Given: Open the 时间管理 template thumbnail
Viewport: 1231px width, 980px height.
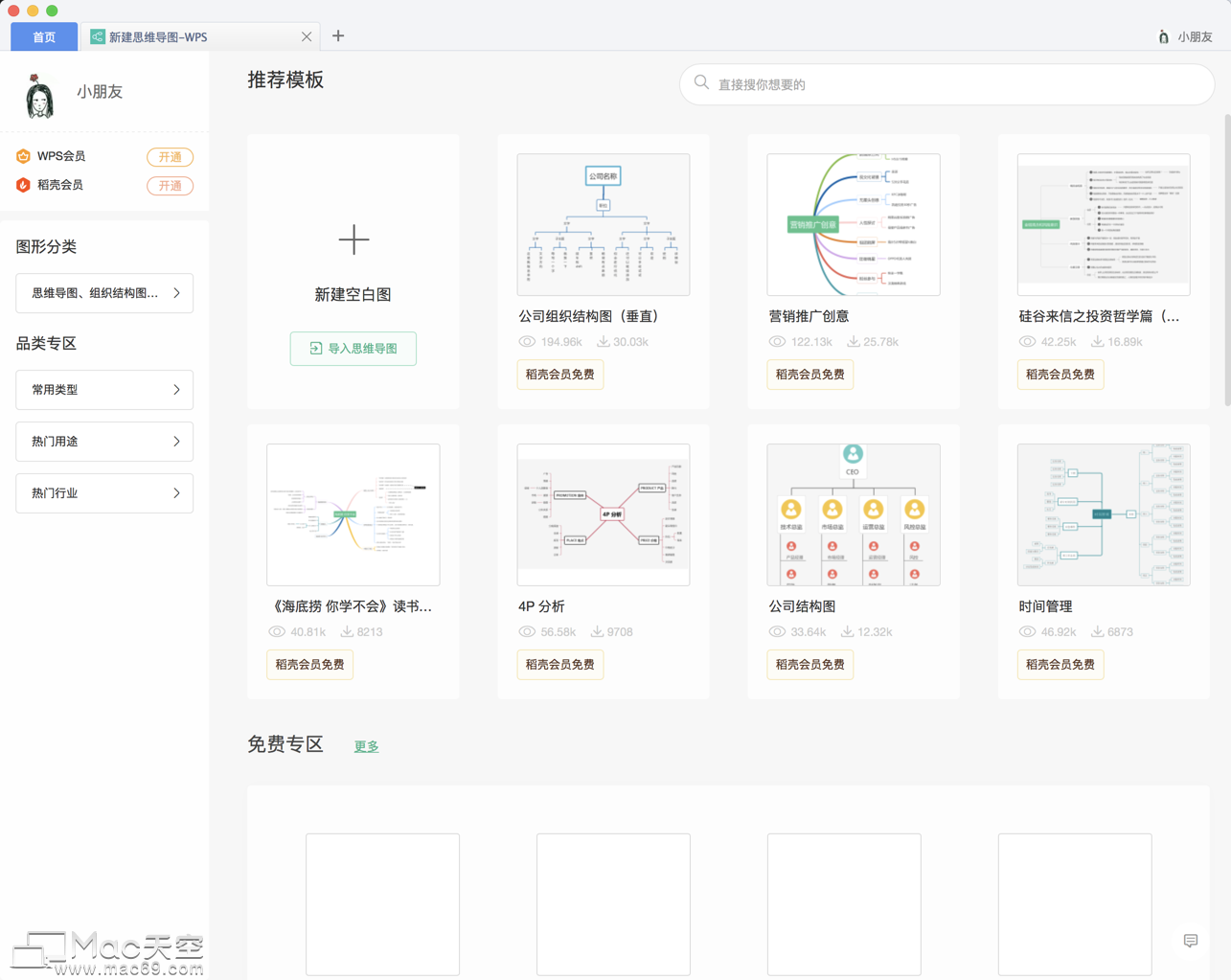Looking at the screenshot, I should click(x=1103, y=514).
